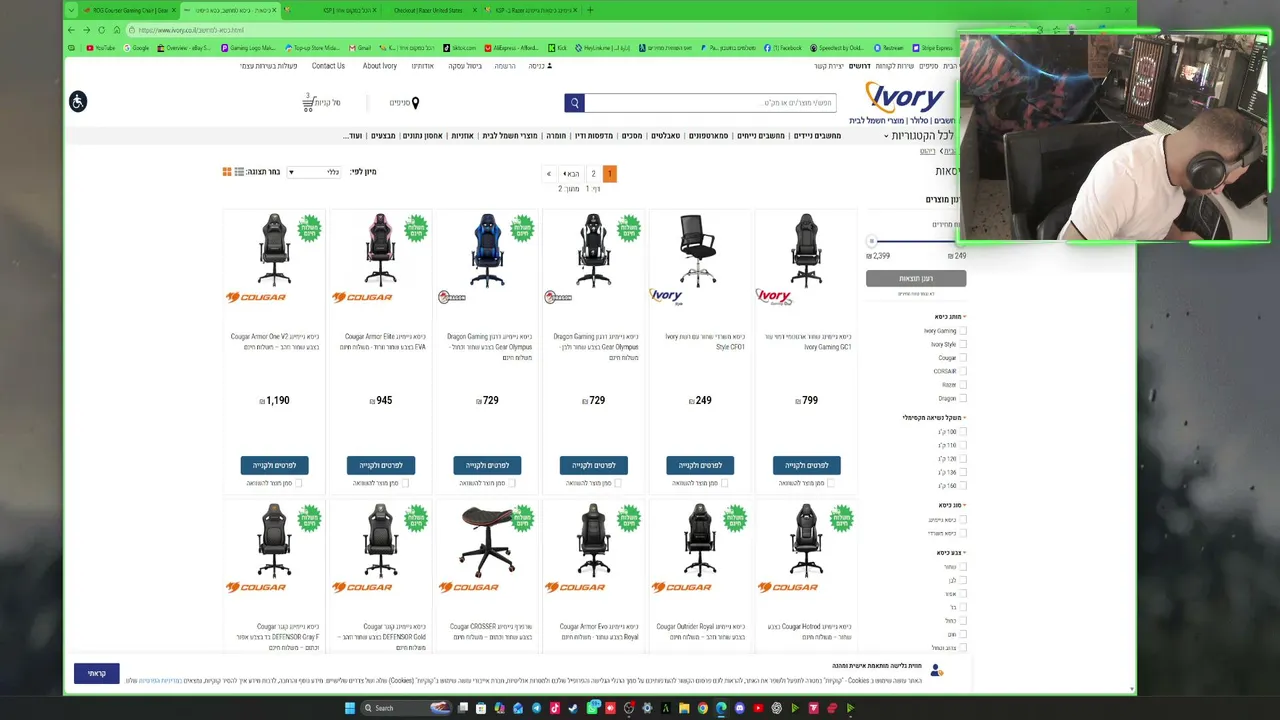
Task: Check the Ivory Style brand filter
Action: tap(963, 344)
